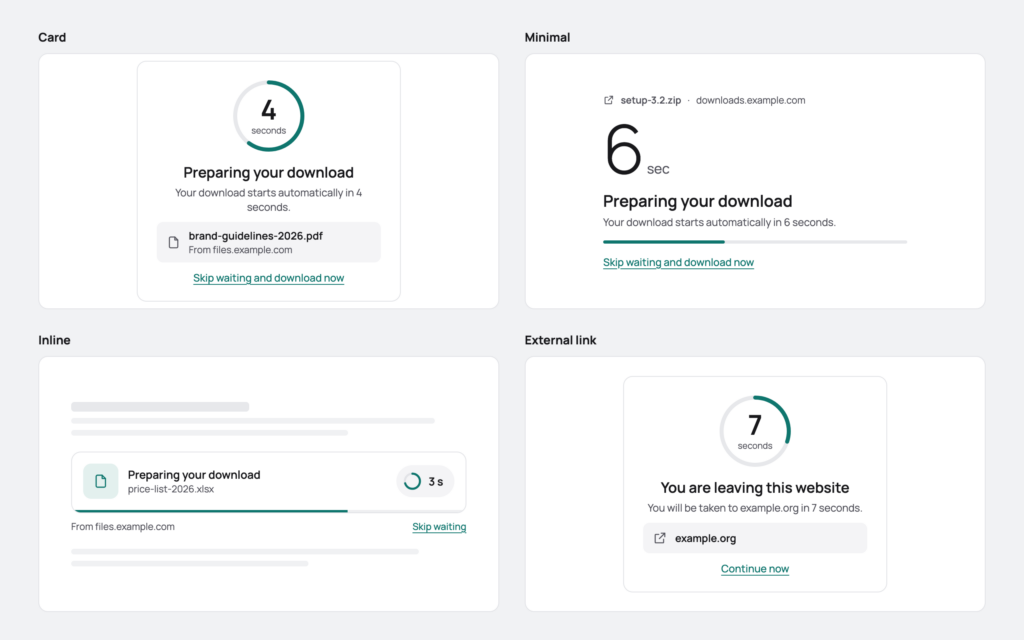Click the external link icon beside setup-3.2.zip
Image resolution: width=1024 pixels, height=640 pixels.
pos(608,100)
